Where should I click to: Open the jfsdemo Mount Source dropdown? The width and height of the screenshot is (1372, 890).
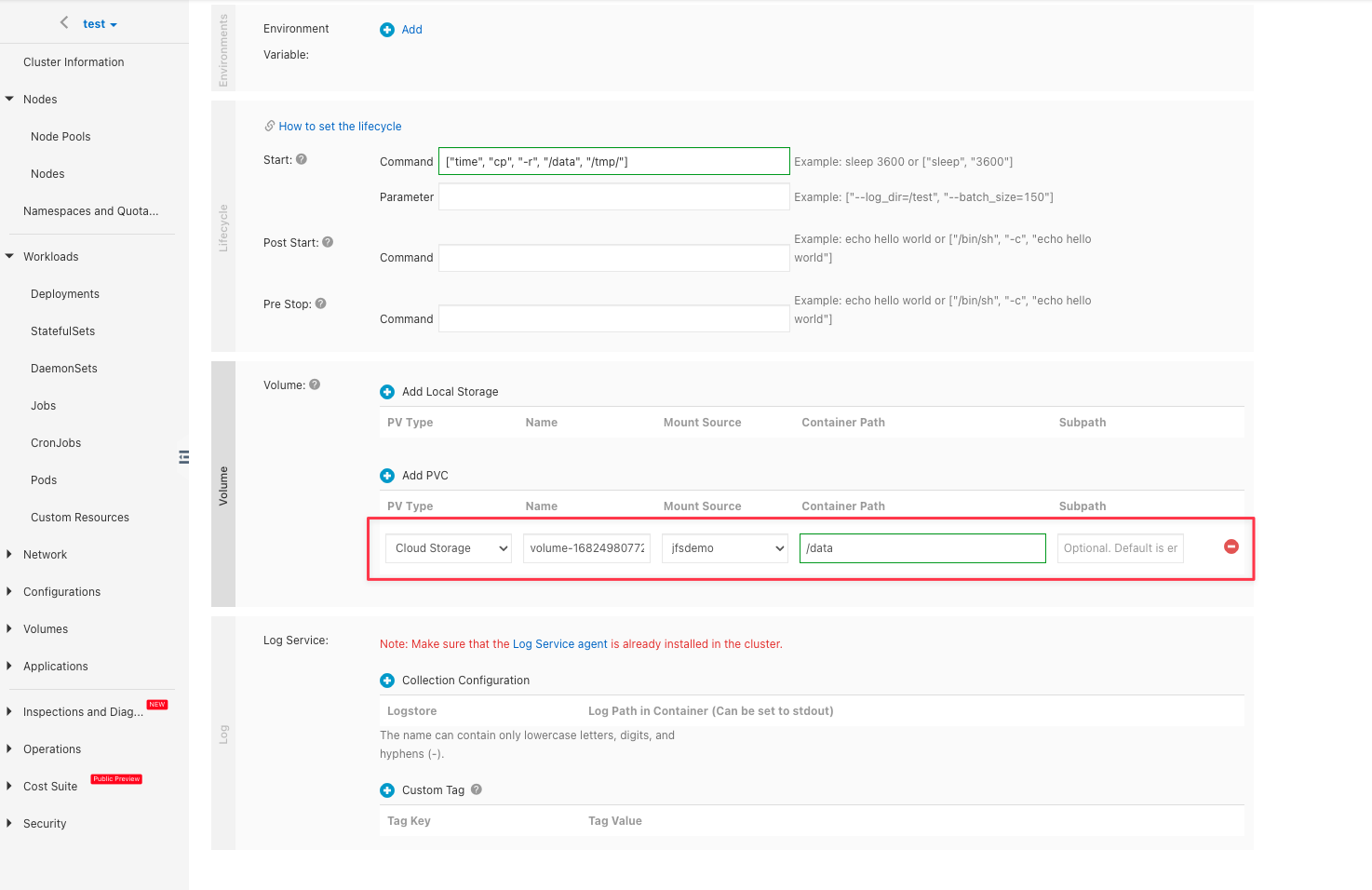(724, 548)
